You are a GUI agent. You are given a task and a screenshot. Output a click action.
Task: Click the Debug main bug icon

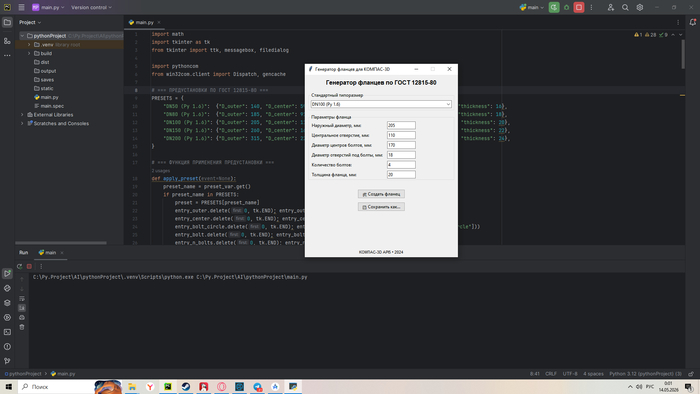click(567, 8)
